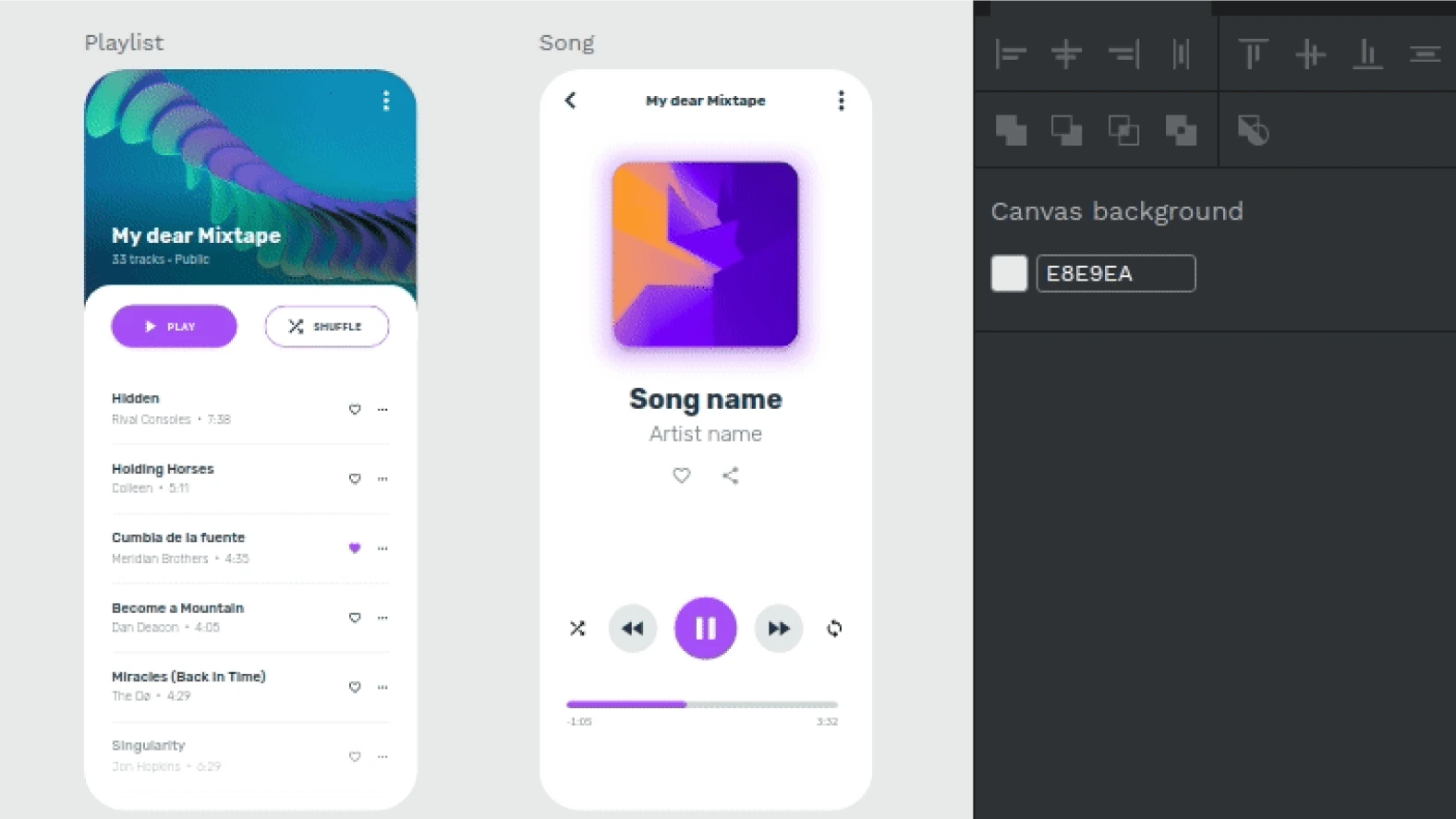The image size is (1456, 819).
Task: Select the Playlist board title
Action: pos(124,42)
